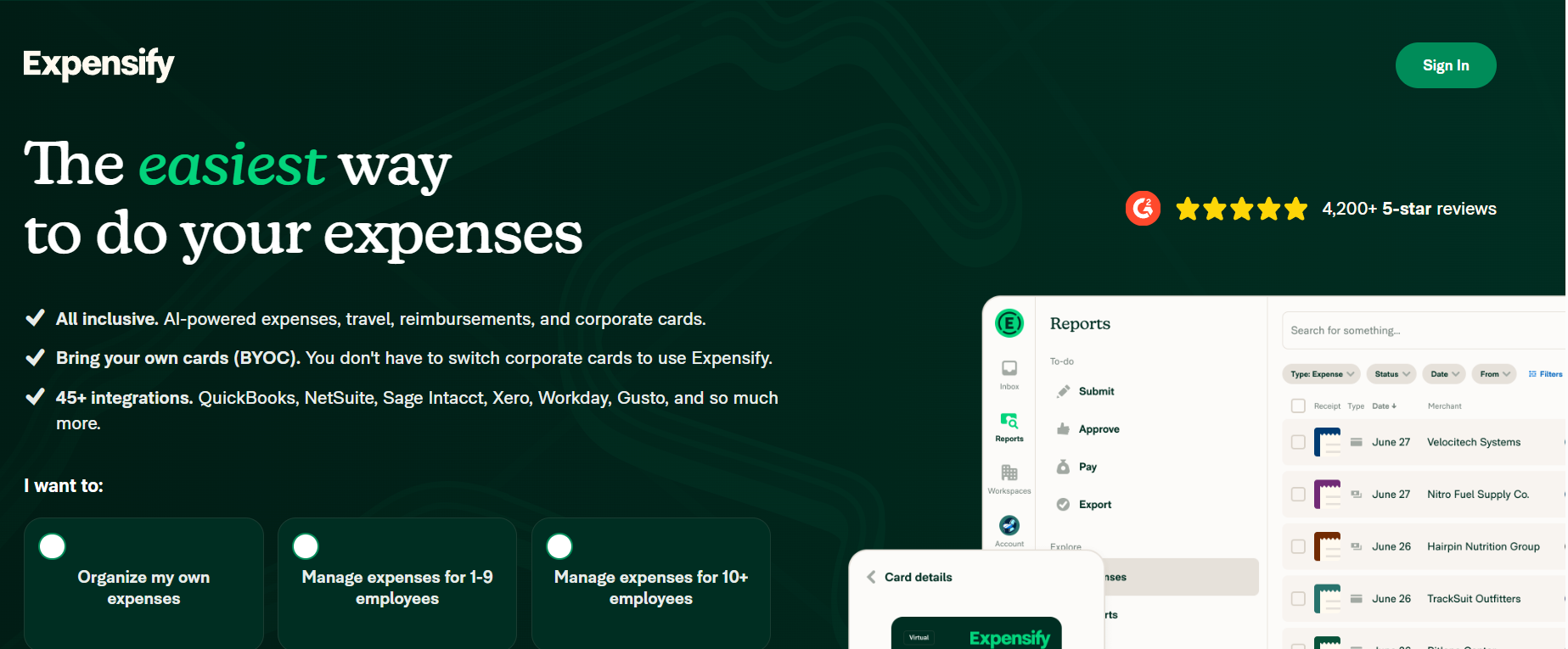Check the Nitro Fuel Supply Co. row checkbox
Viewport: 1568px width, 649px height.
(1298, 495)
